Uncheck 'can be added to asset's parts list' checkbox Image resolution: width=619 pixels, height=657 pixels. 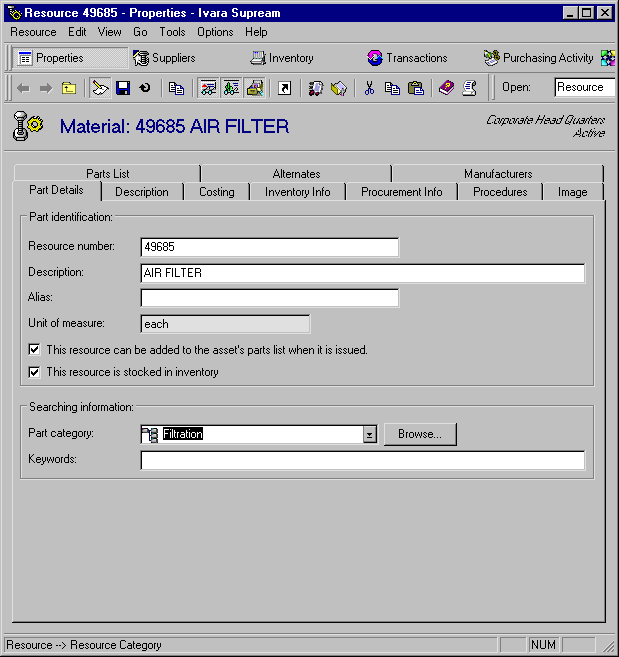tap(34, 349)
